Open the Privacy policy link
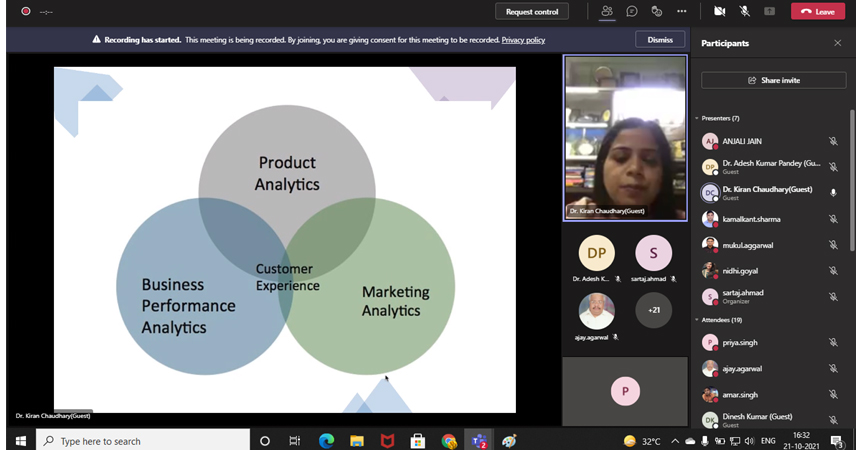This screenshot has width=861, height=450. coord(523,40)
